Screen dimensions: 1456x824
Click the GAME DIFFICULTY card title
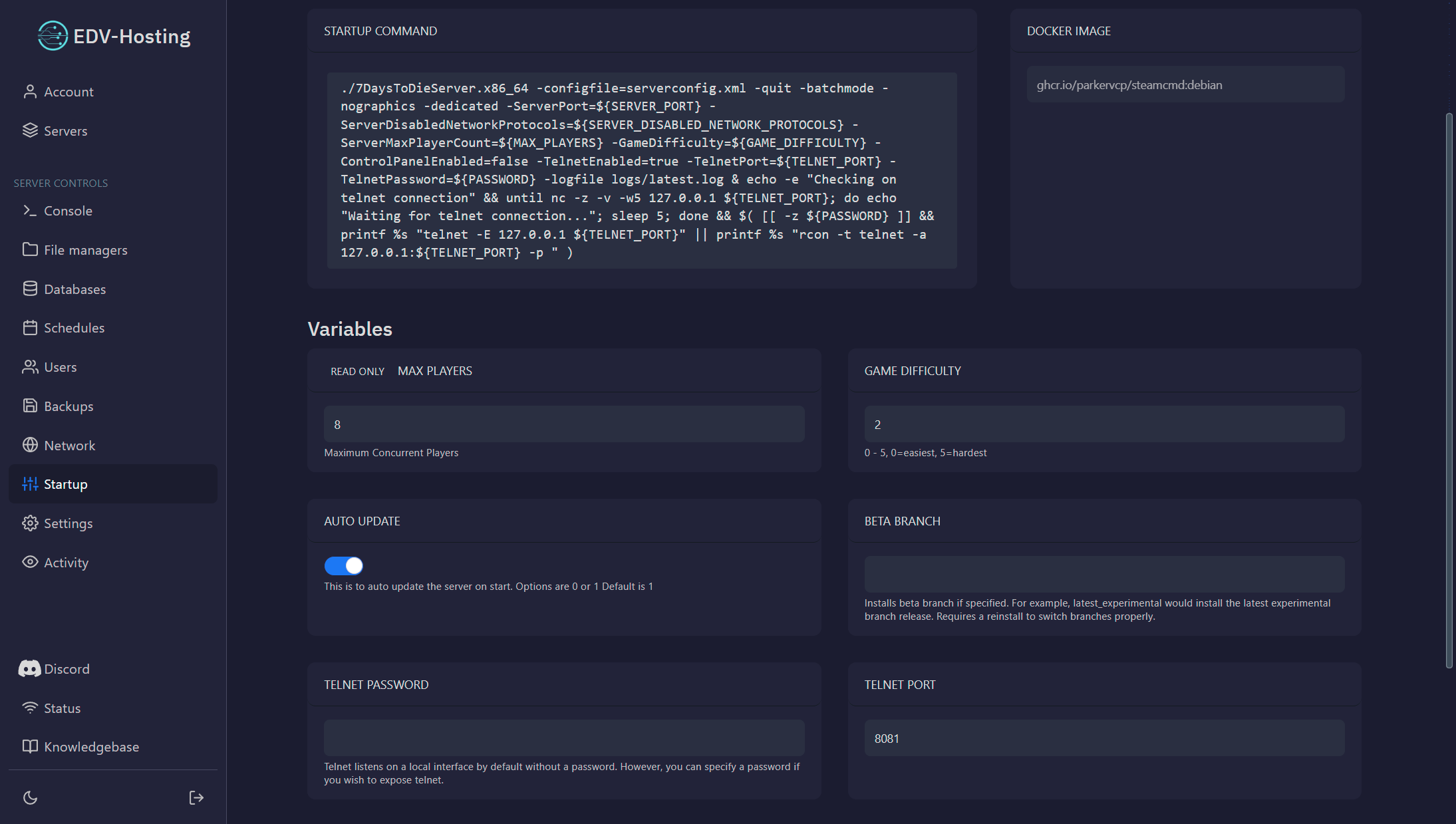(x=913, y=371)
